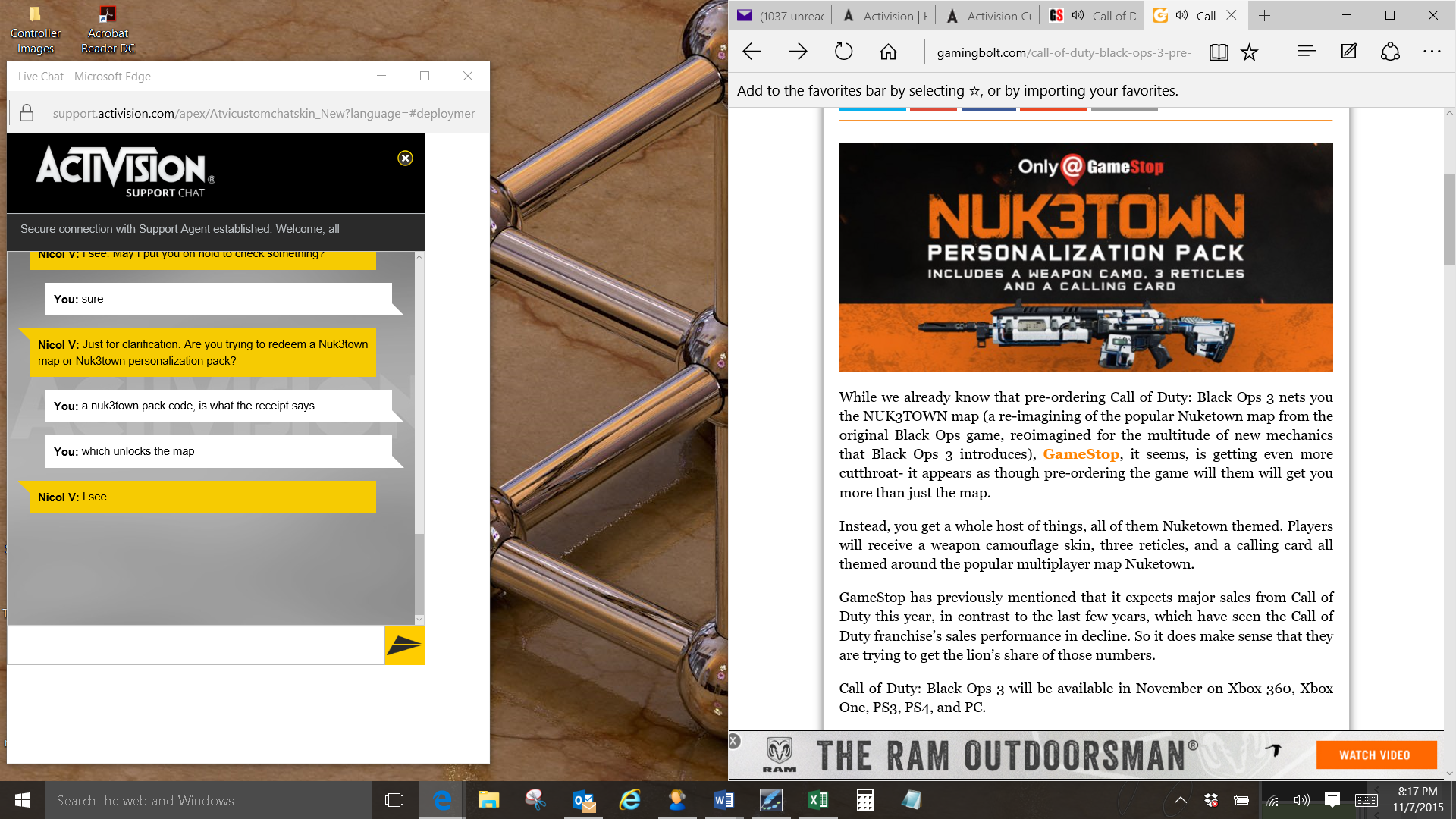This screenshot has height=819, width=1456.
Task: Open the Dropbox tray icon
Action: tap(1211, 800)
